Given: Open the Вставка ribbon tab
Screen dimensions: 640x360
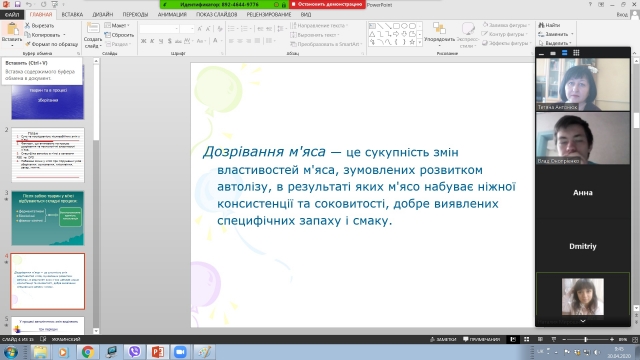Looking at the screenshot, I should coord(72,15).
